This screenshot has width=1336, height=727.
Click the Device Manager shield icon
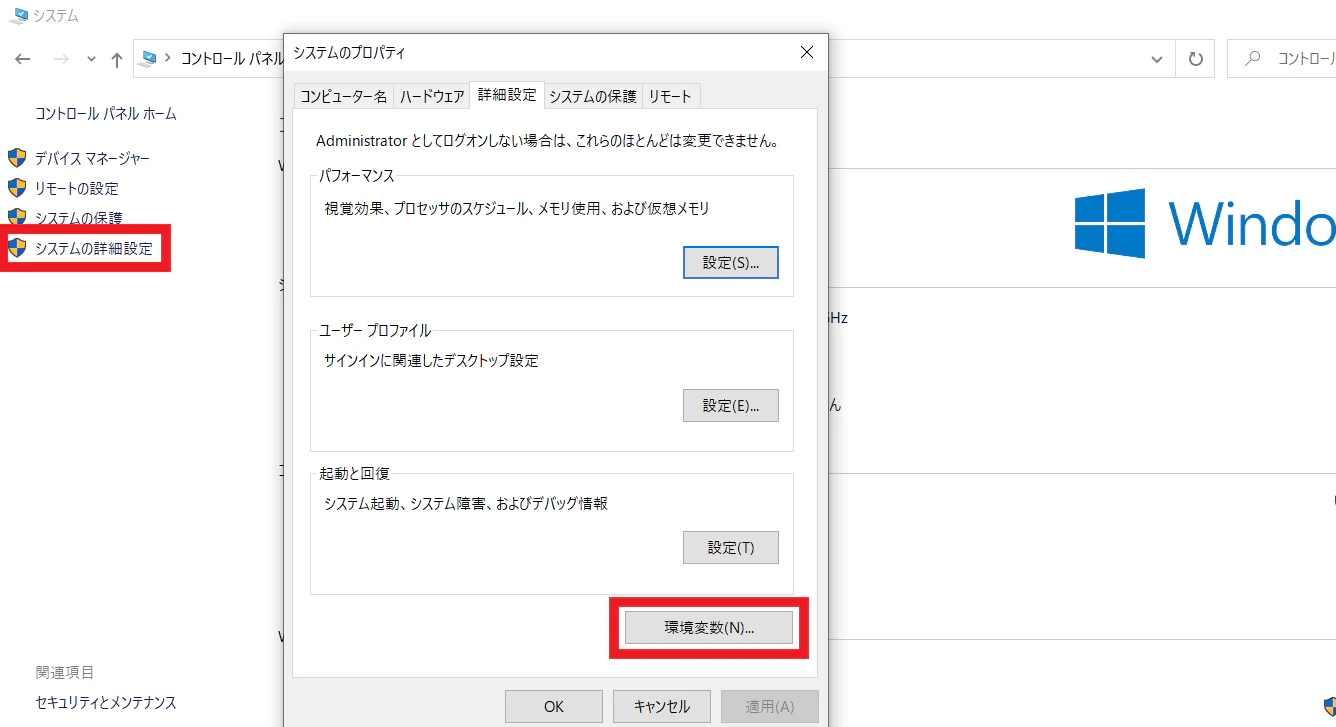16,158
